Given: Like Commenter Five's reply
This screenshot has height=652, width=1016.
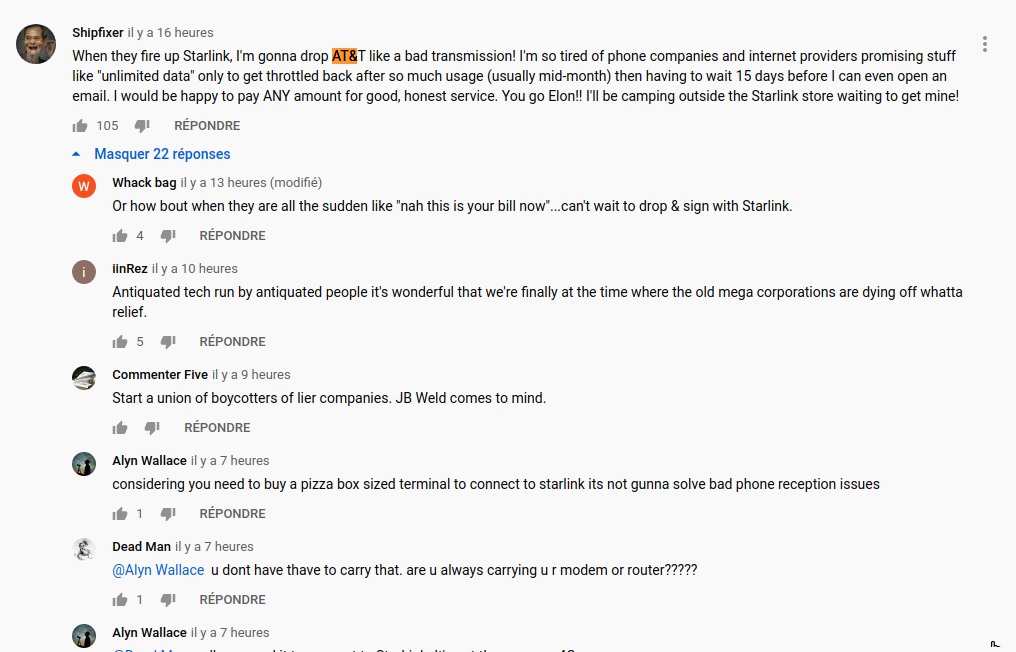Looking at the screenshot, I should (x=120, y=428).
